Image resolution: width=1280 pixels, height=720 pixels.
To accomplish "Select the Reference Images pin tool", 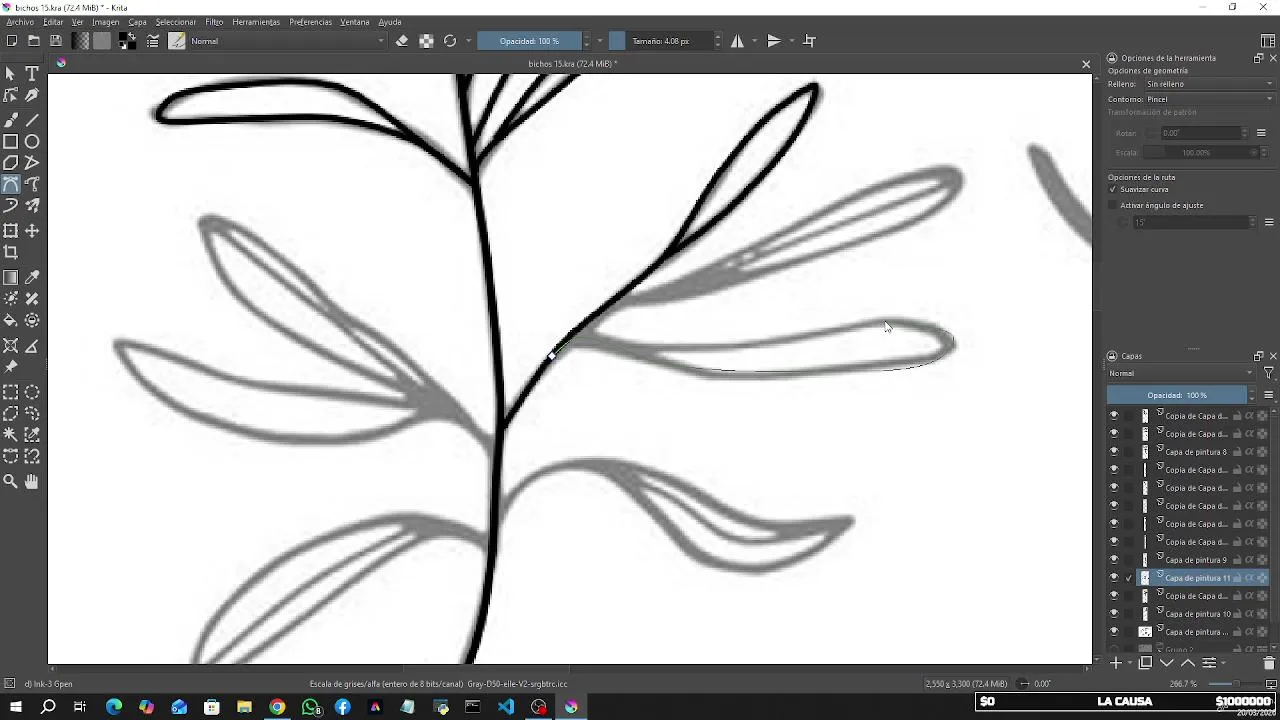I will pos(11,368).
